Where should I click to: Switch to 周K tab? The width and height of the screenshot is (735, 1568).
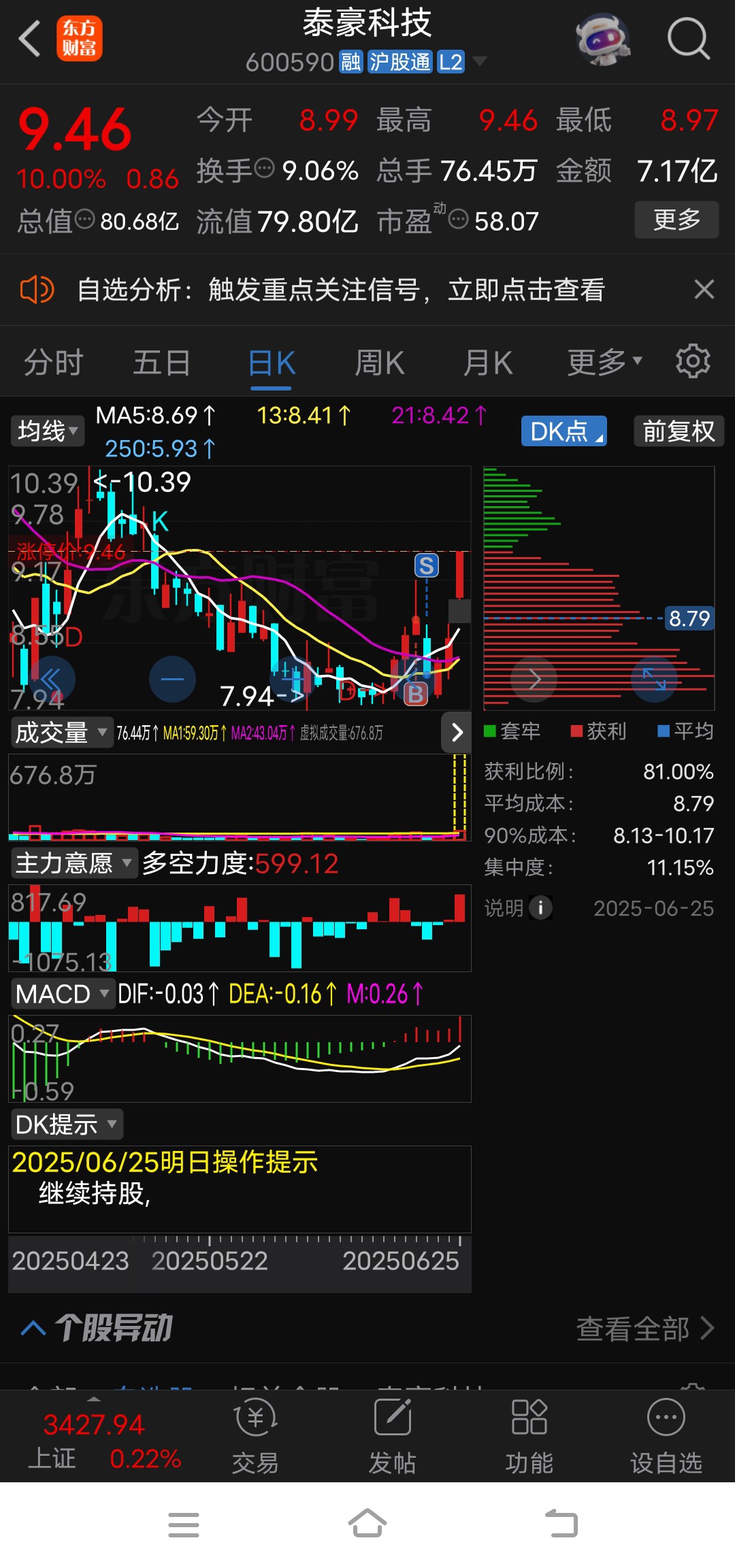point(380,362)
